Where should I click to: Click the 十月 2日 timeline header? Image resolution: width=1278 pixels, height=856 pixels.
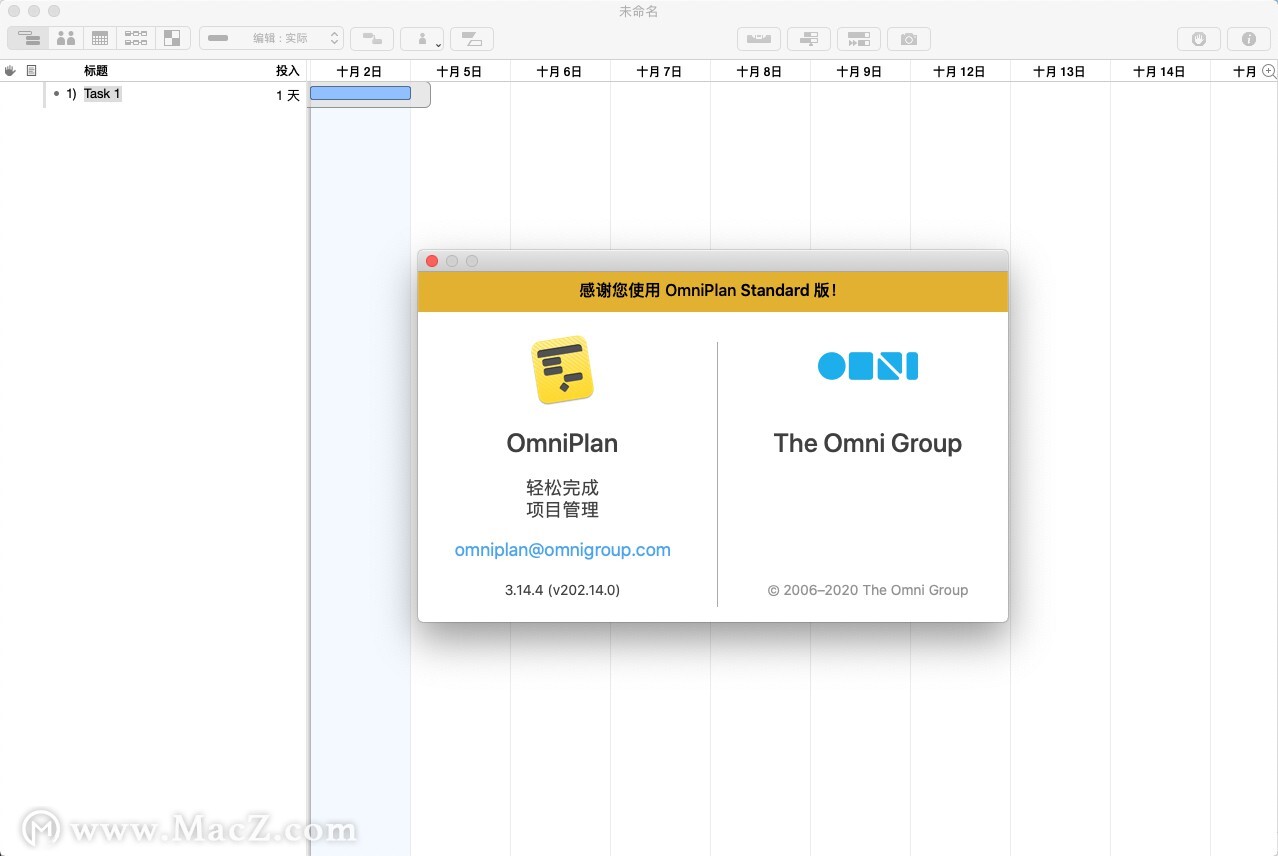[360, 72]
